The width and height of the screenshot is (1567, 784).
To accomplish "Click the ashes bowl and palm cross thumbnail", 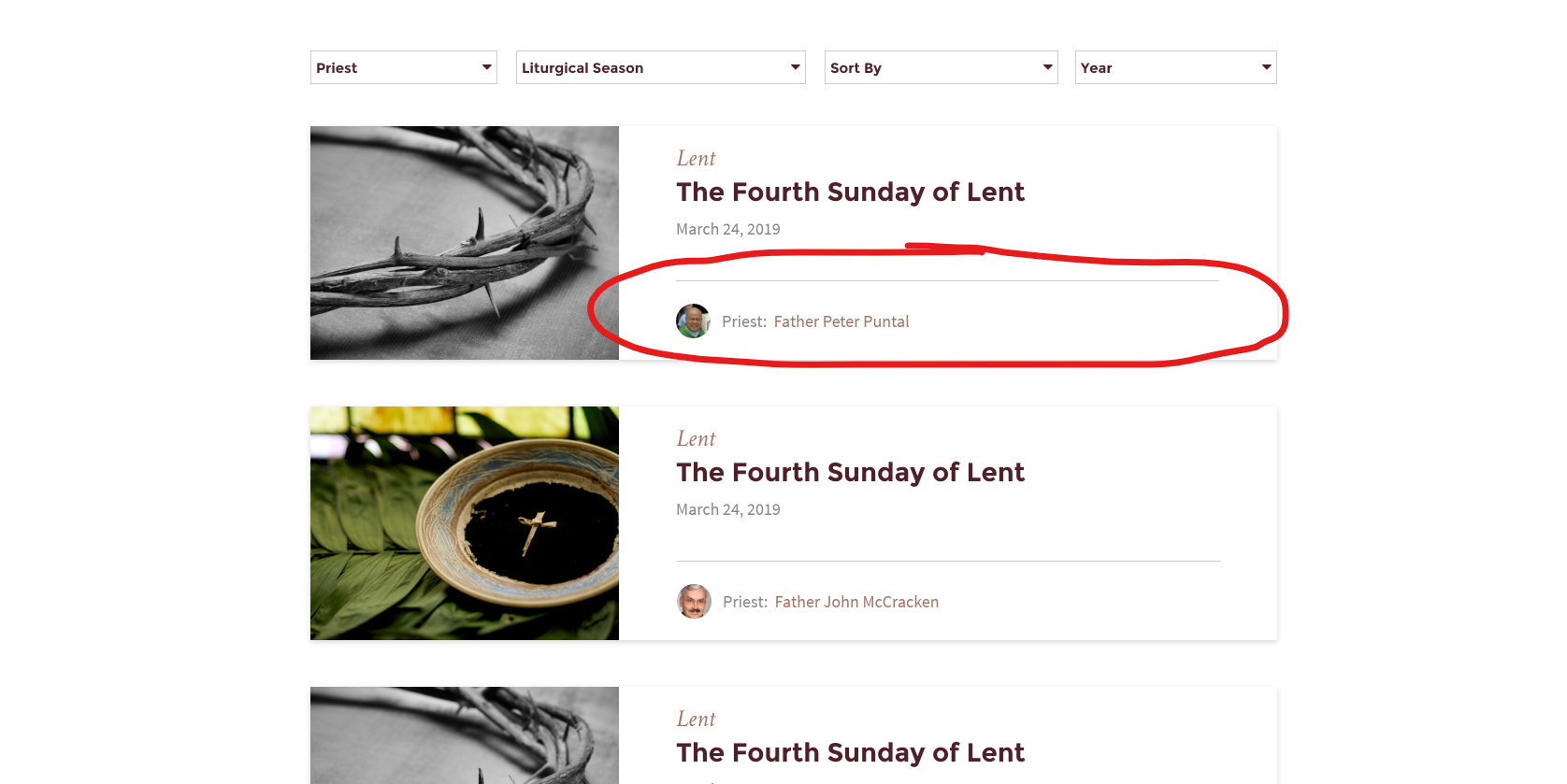I will coord(464,523).
